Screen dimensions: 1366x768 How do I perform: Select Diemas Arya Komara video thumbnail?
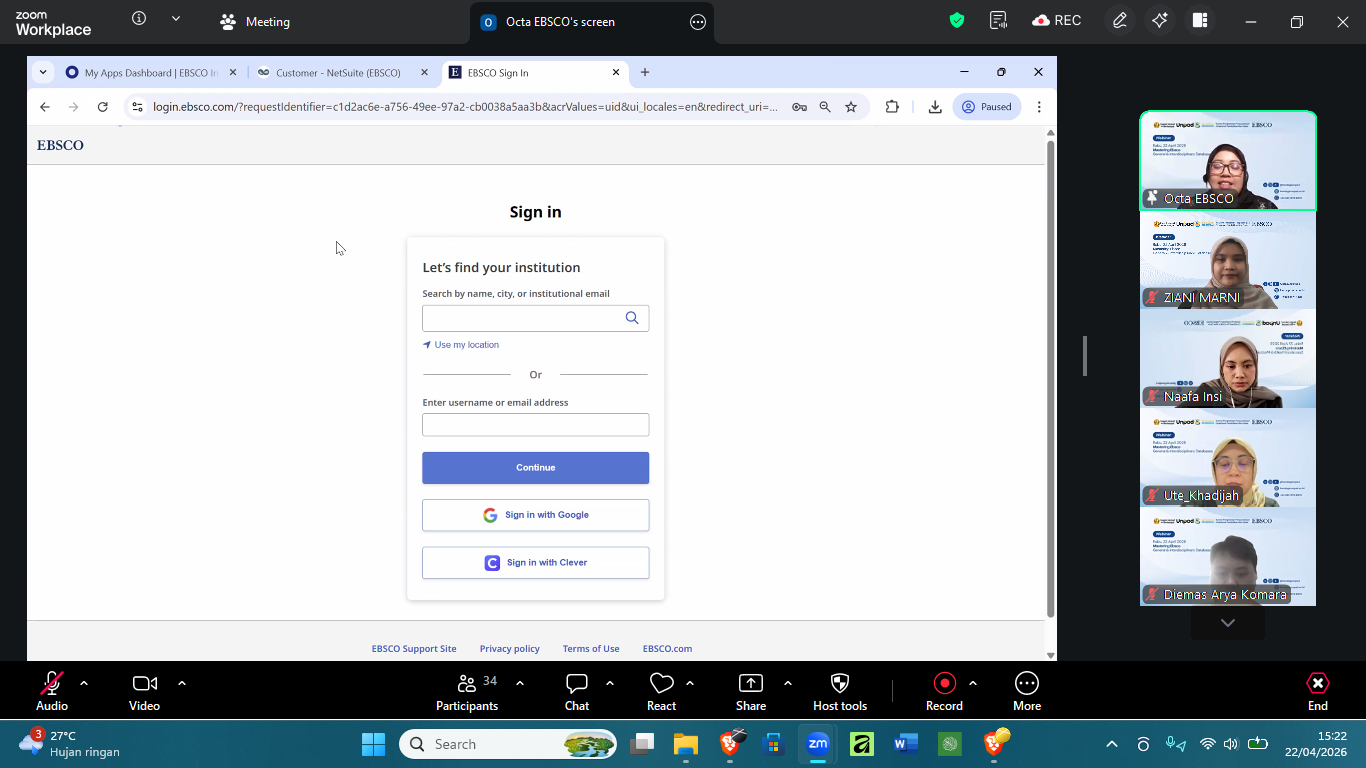point(1228,557)
